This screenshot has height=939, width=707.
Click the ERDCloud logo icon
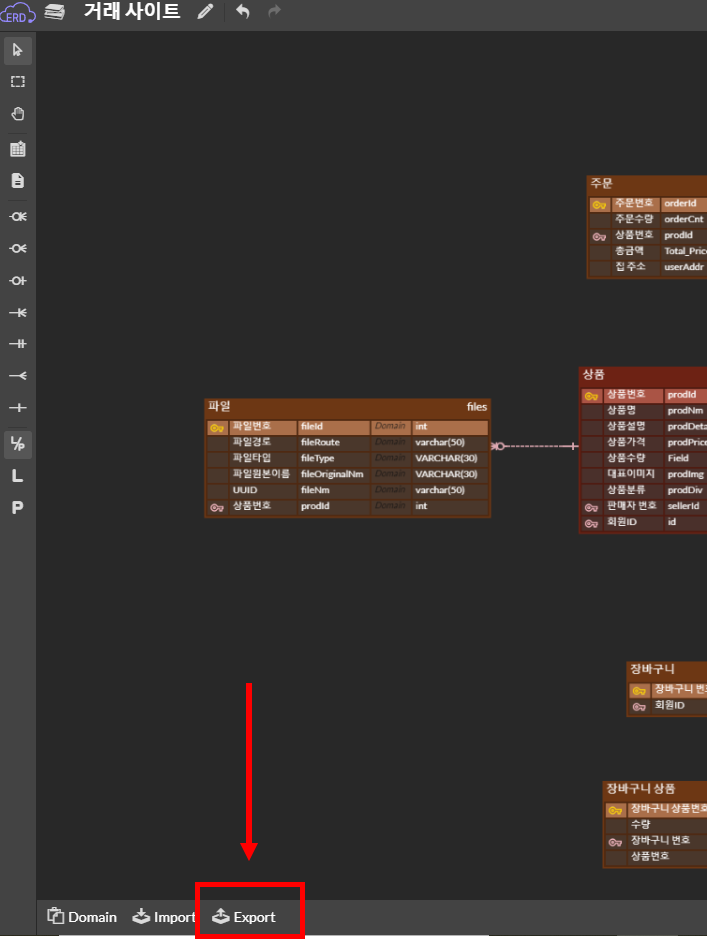coord(17,12)
